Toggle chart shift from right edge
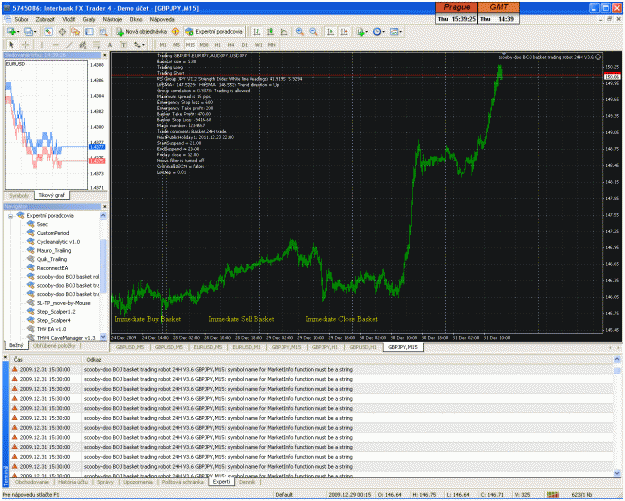Viewport: 625px width, 501px height. coord(344,31)
